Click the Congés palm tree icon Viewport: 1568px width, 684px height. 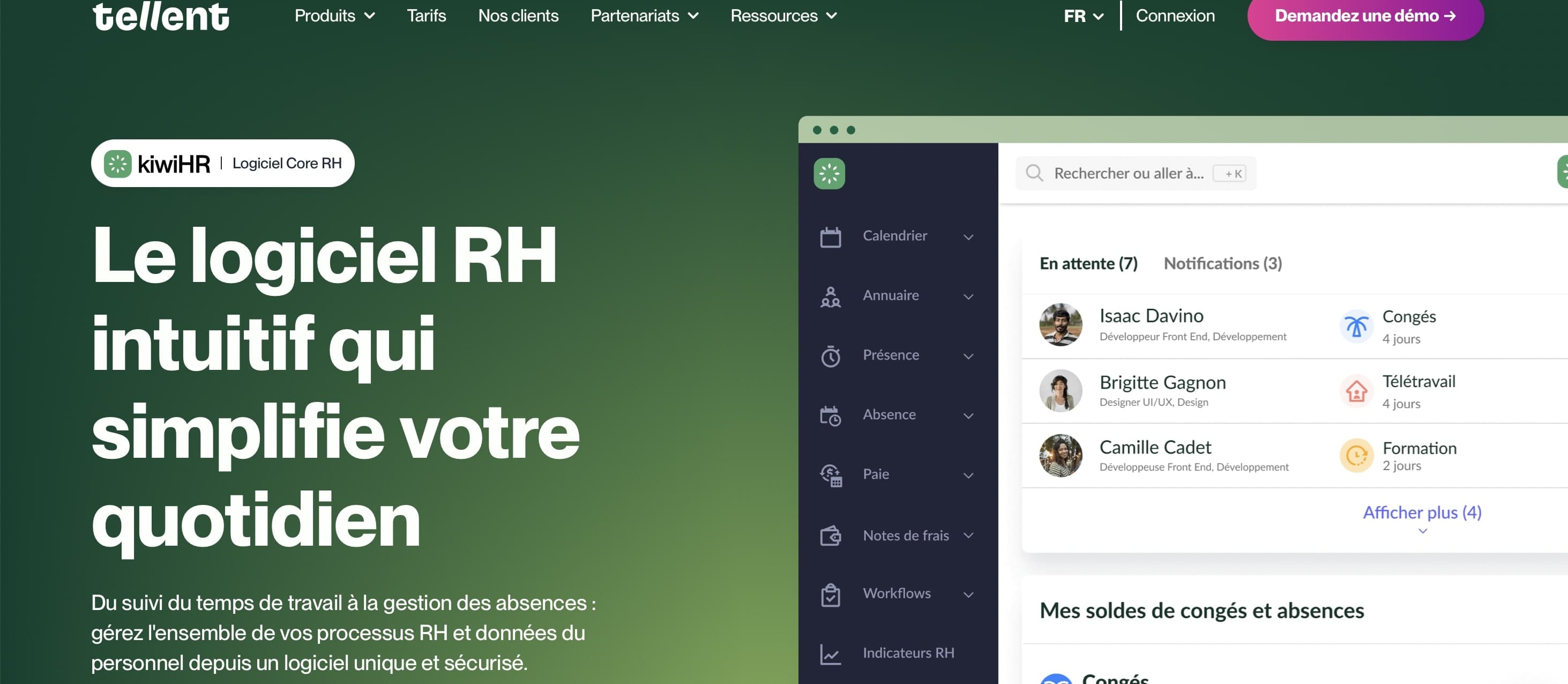coord(1356,326)
